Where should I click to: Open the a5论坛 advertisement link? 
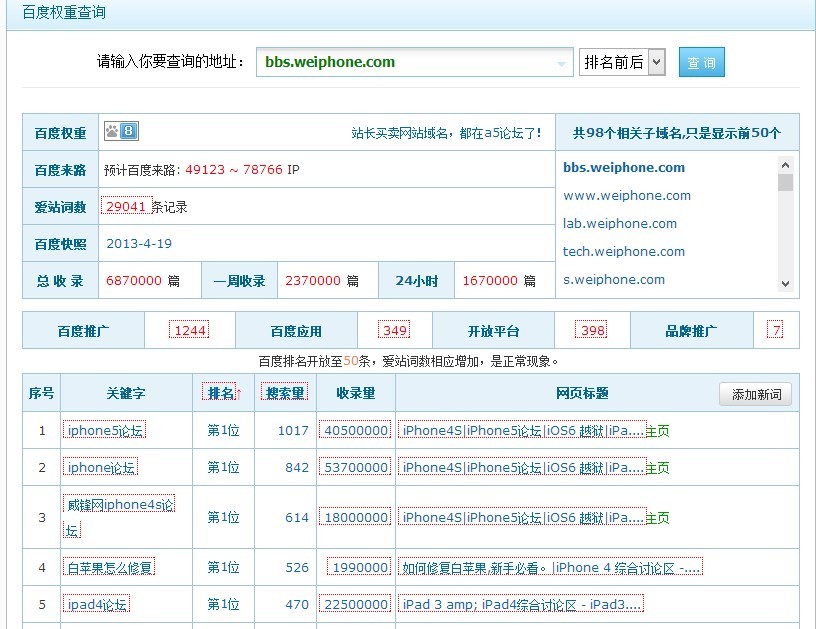click(x=446, y=133)
